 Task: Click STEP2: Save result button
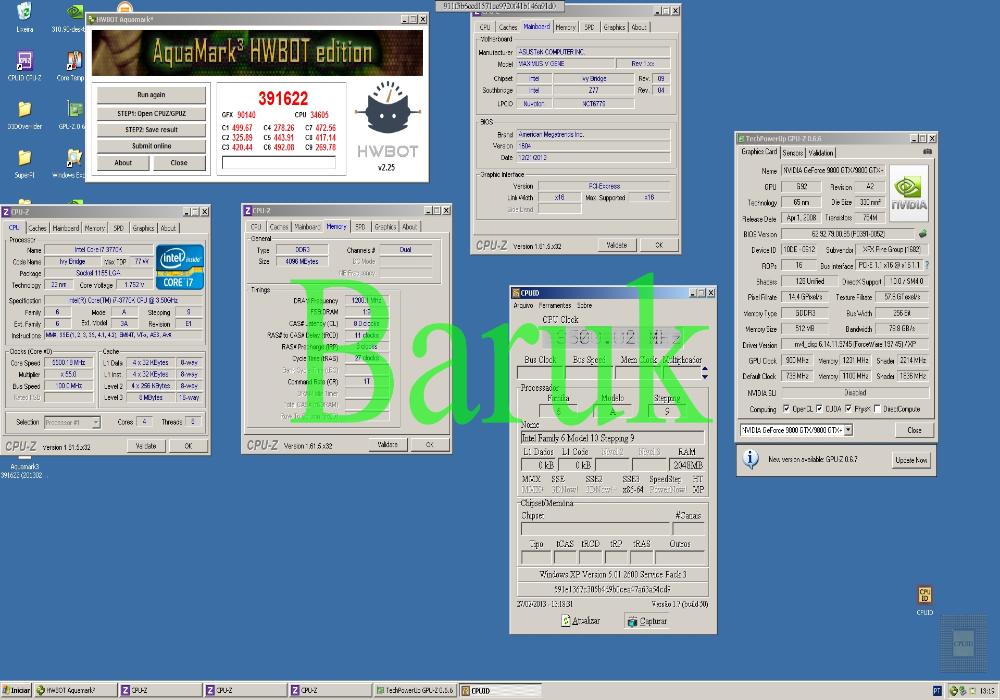[151, 129]
